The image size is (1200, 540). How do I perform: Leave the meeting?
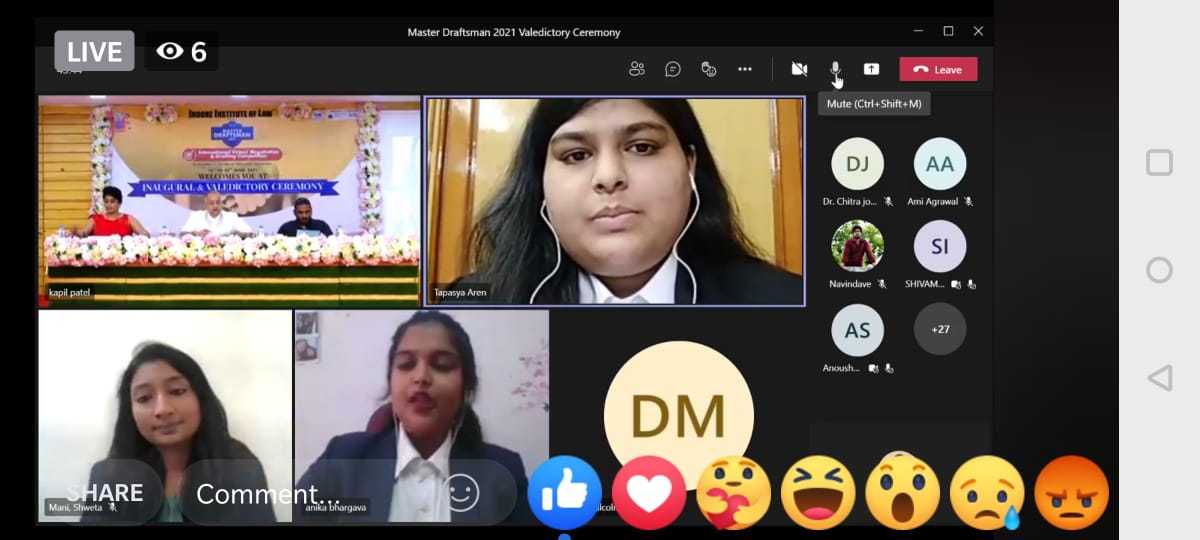pos(938,69)
